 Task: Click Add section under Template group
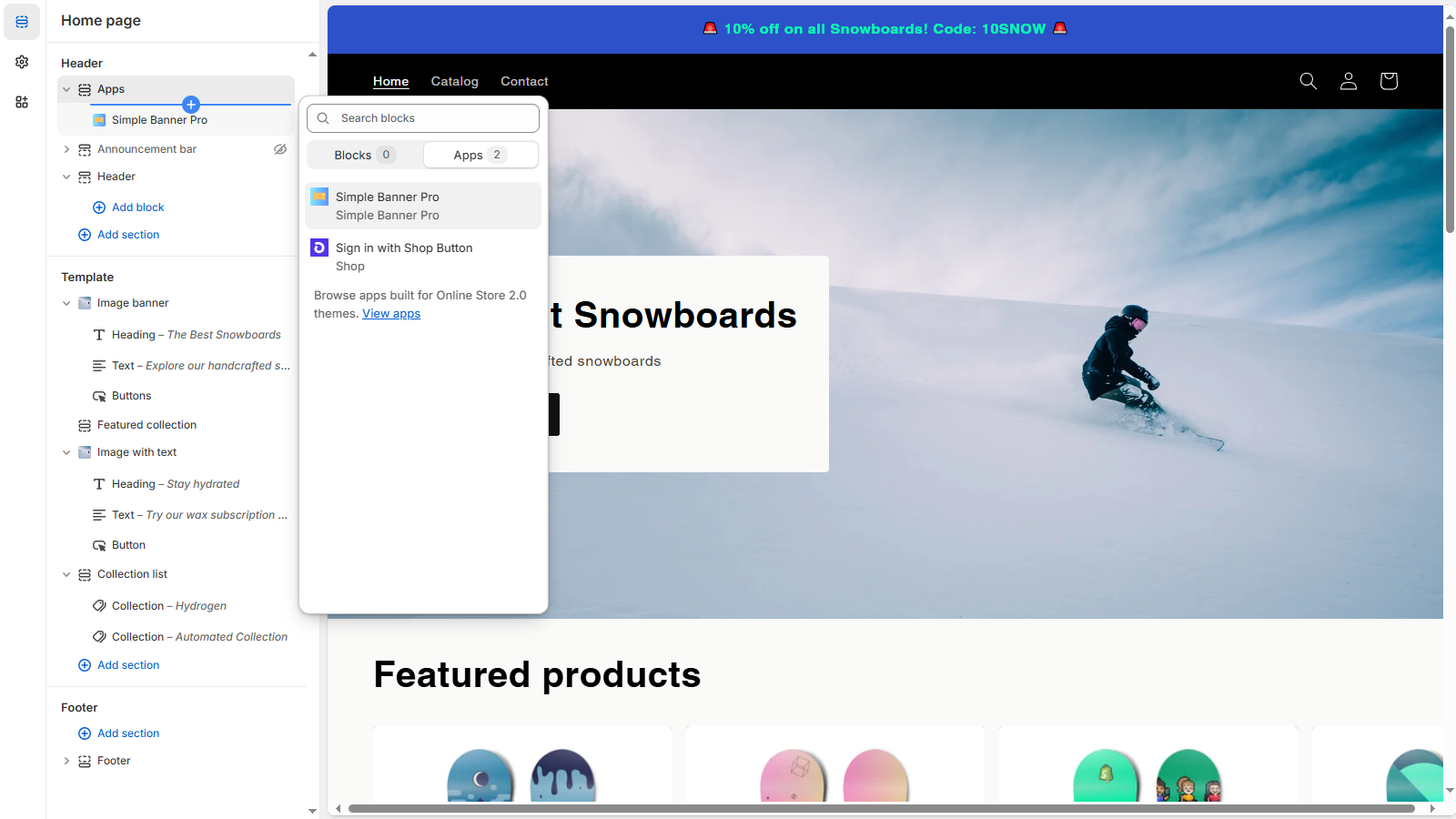[119, 665]
